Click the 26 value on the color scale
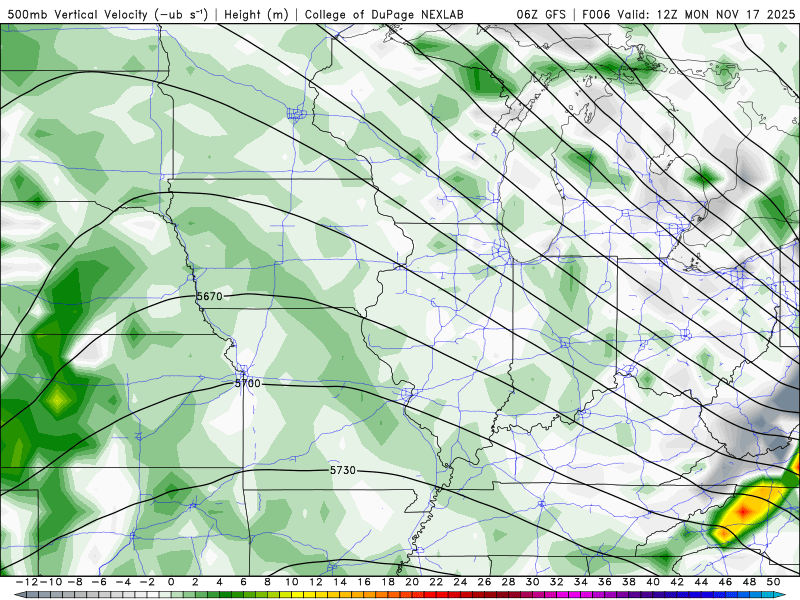800x600 pixels. (484, 582)
